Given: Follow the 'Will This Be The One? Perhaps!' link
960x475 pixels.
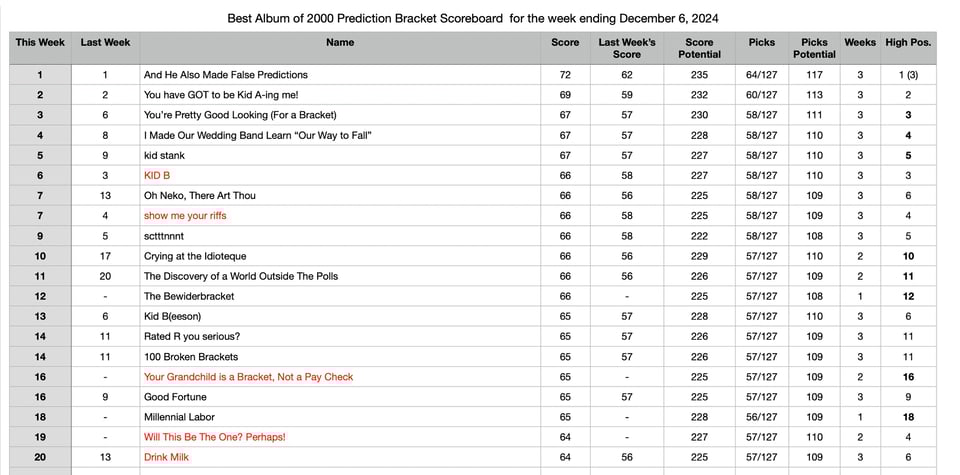Looking at the screenshot, I should point(214,437).
